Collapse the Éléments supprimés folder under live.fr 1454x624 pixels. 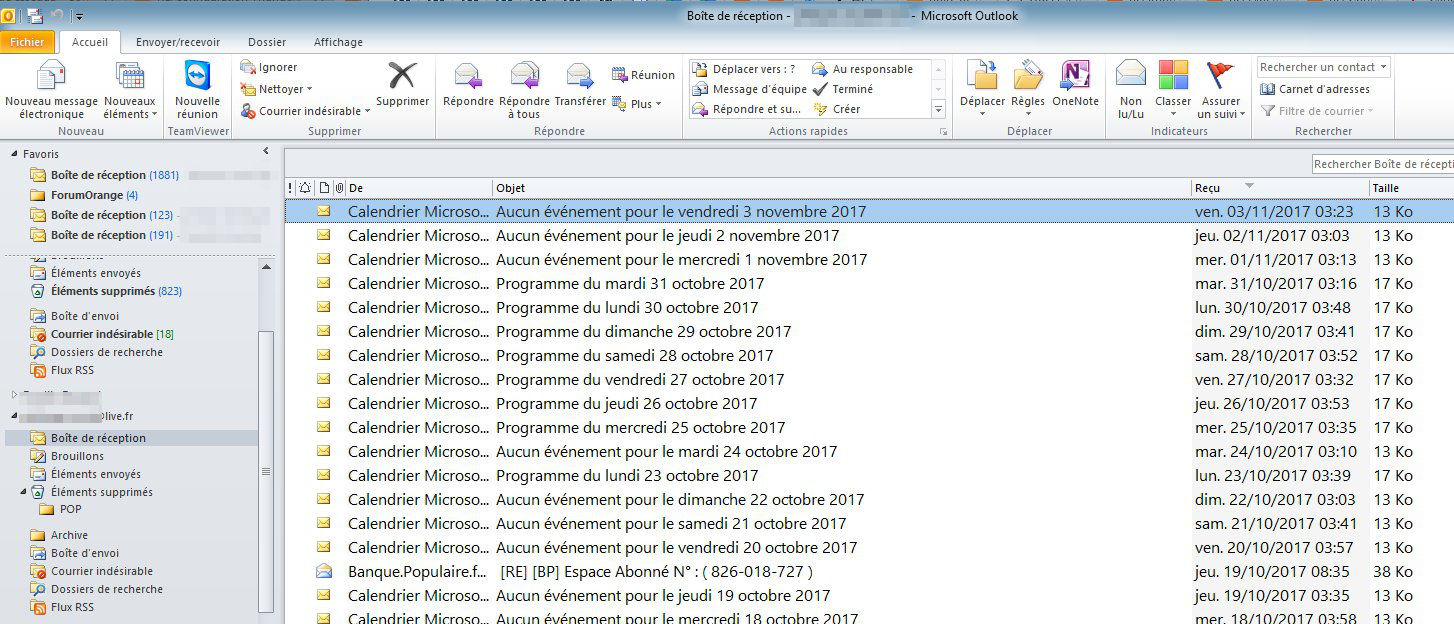pos(23,492)
